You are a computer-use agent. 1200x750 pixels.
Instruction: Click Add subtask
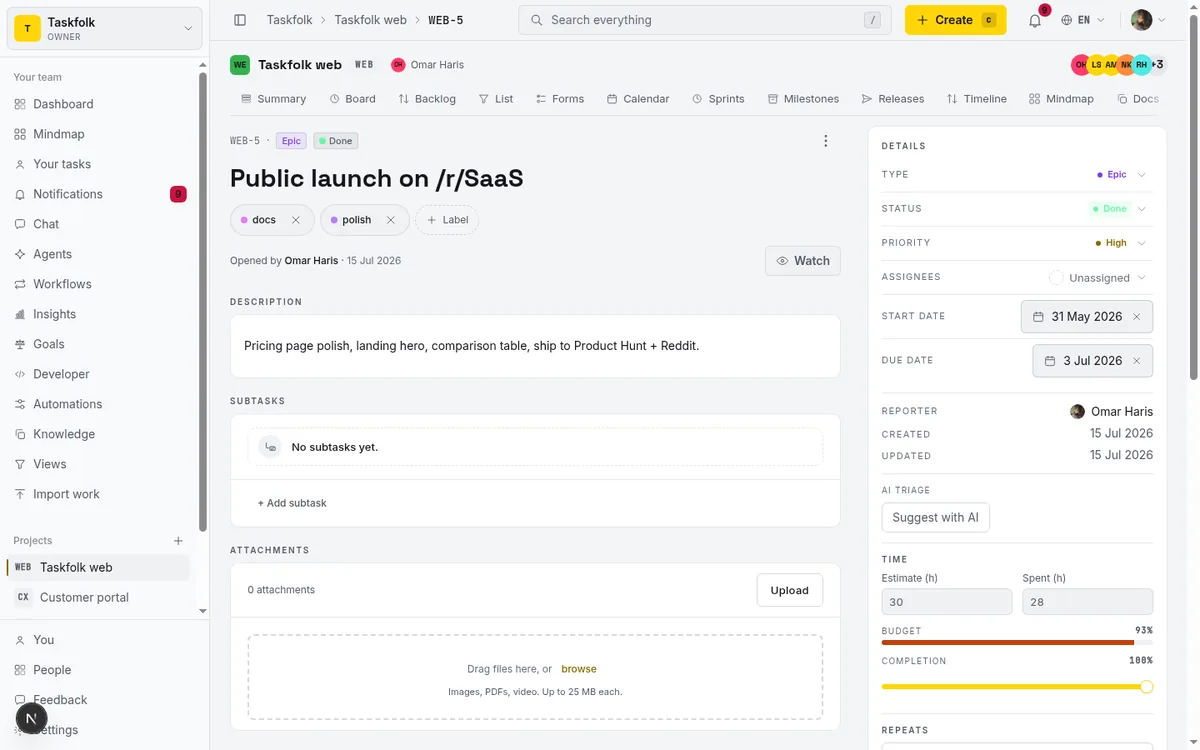pos(292,503)
